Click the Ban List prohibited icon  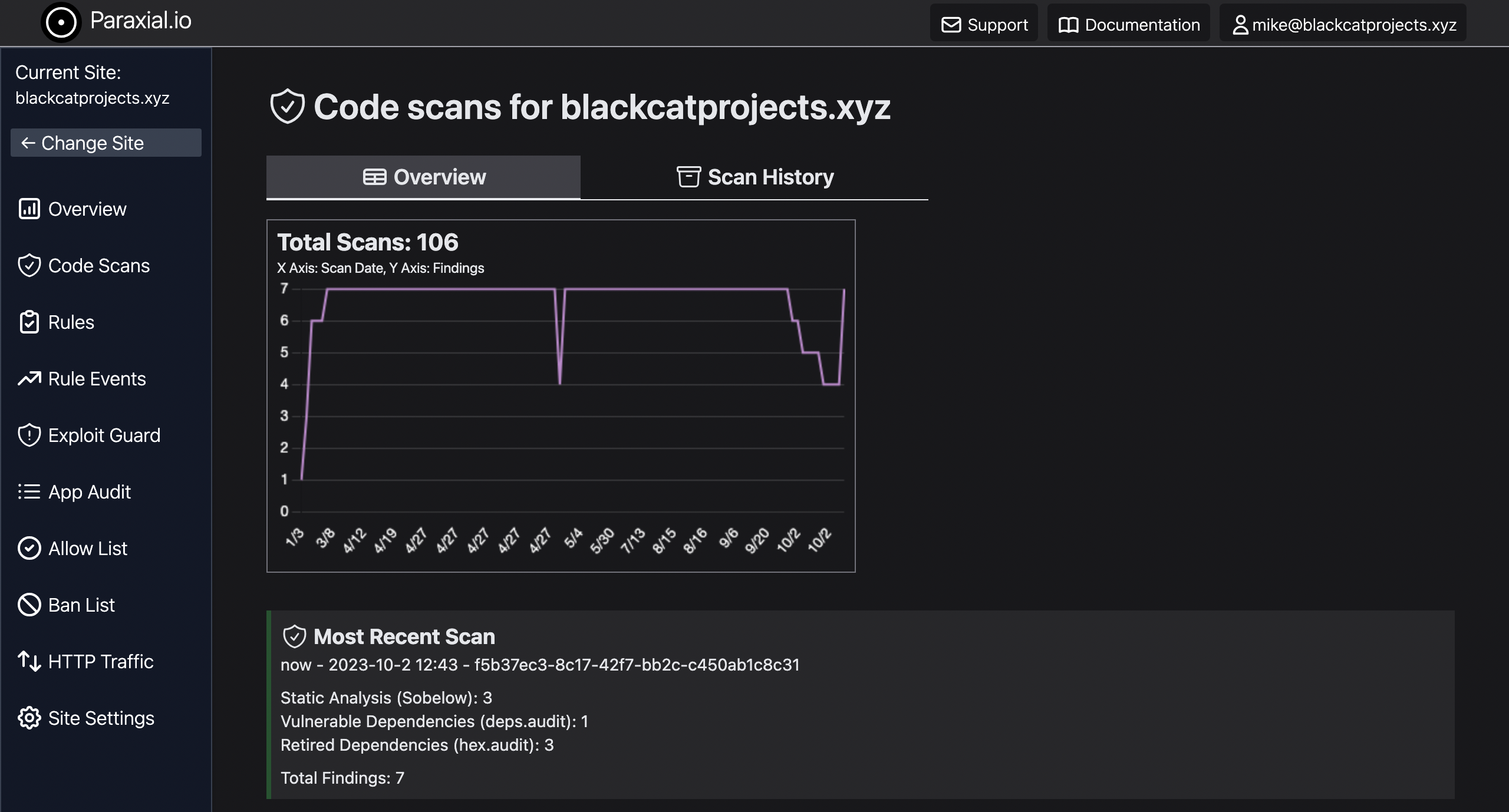[29, 605]
